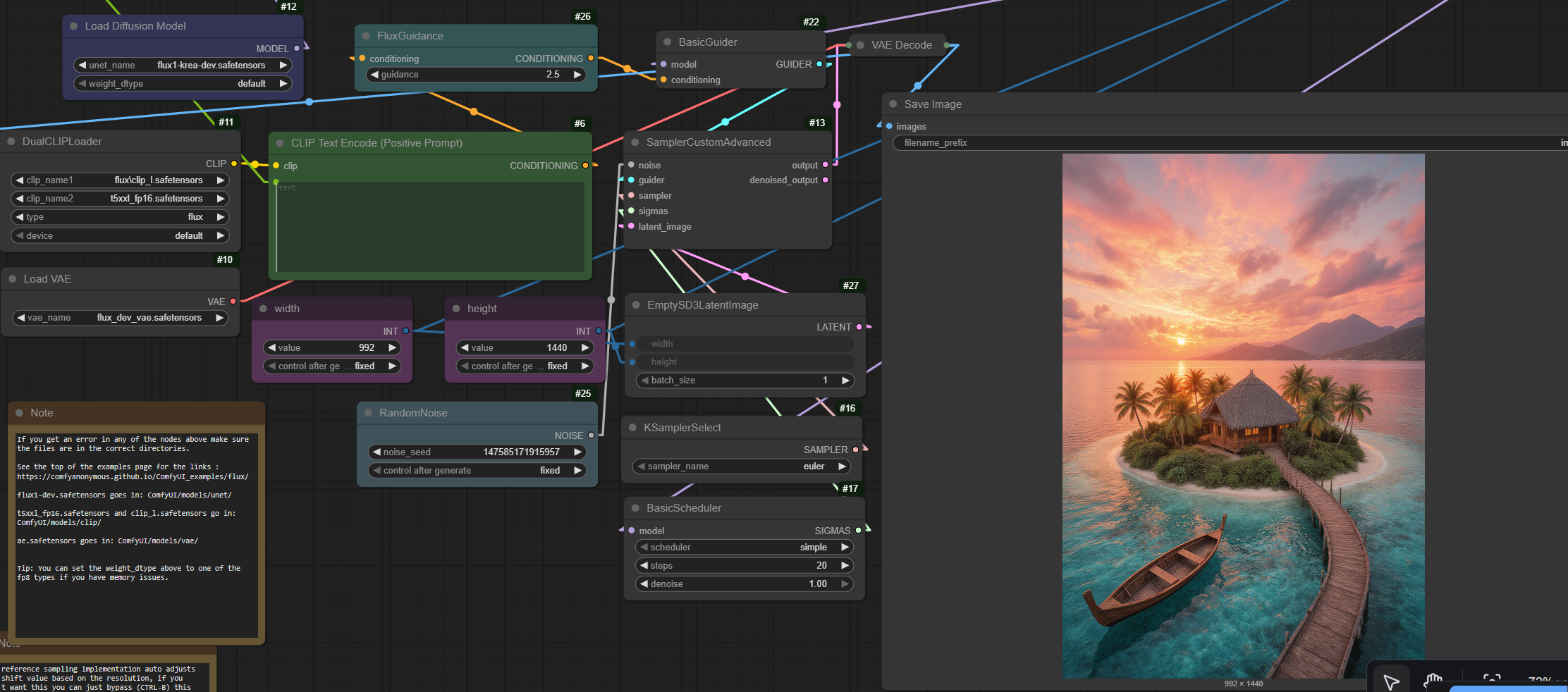Increase batch_size with right arrow

(845, 380)
